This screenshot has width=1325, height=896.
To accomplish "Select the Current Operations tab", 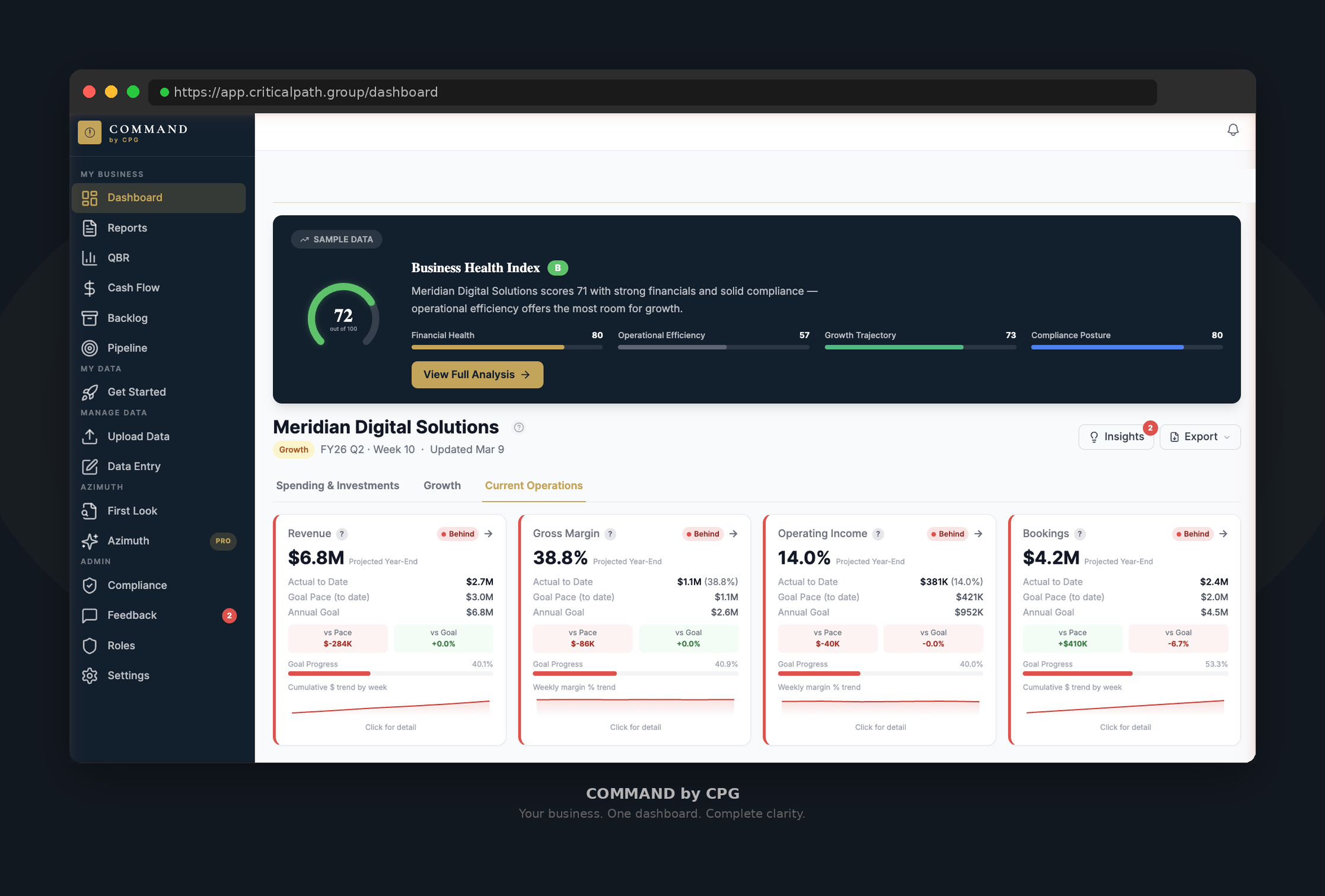I will pos(534,486).
